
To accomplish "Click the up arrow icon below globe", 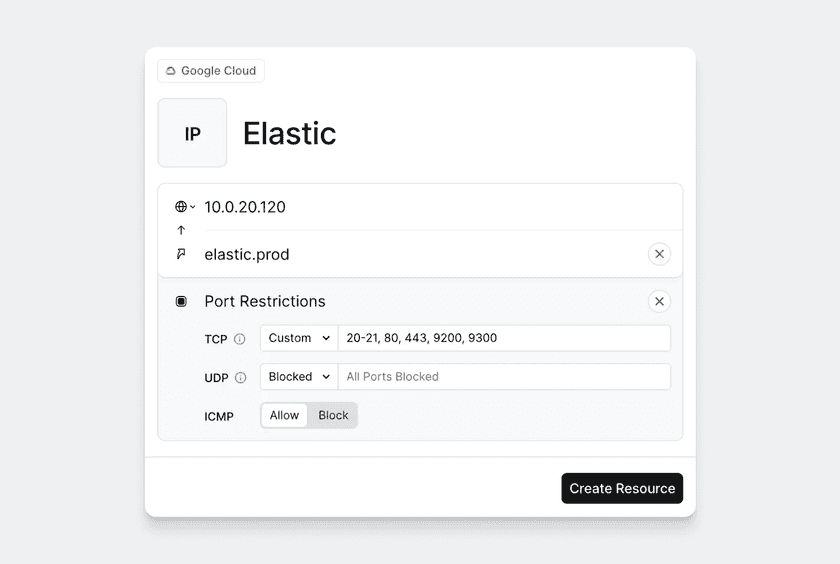I will click(x=181, y=230).
